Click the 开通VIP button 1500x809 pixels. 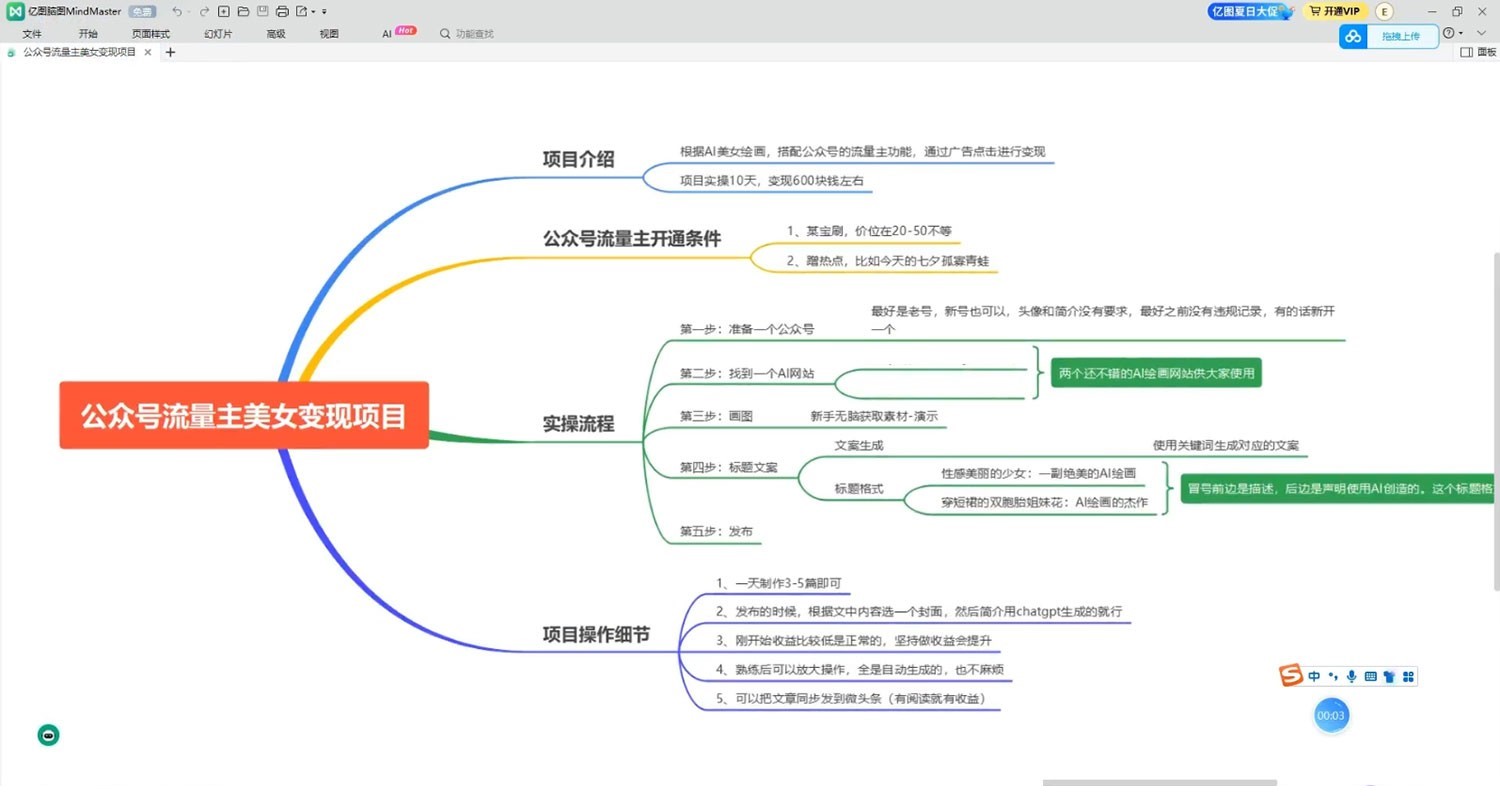(x=1334, y=12)
